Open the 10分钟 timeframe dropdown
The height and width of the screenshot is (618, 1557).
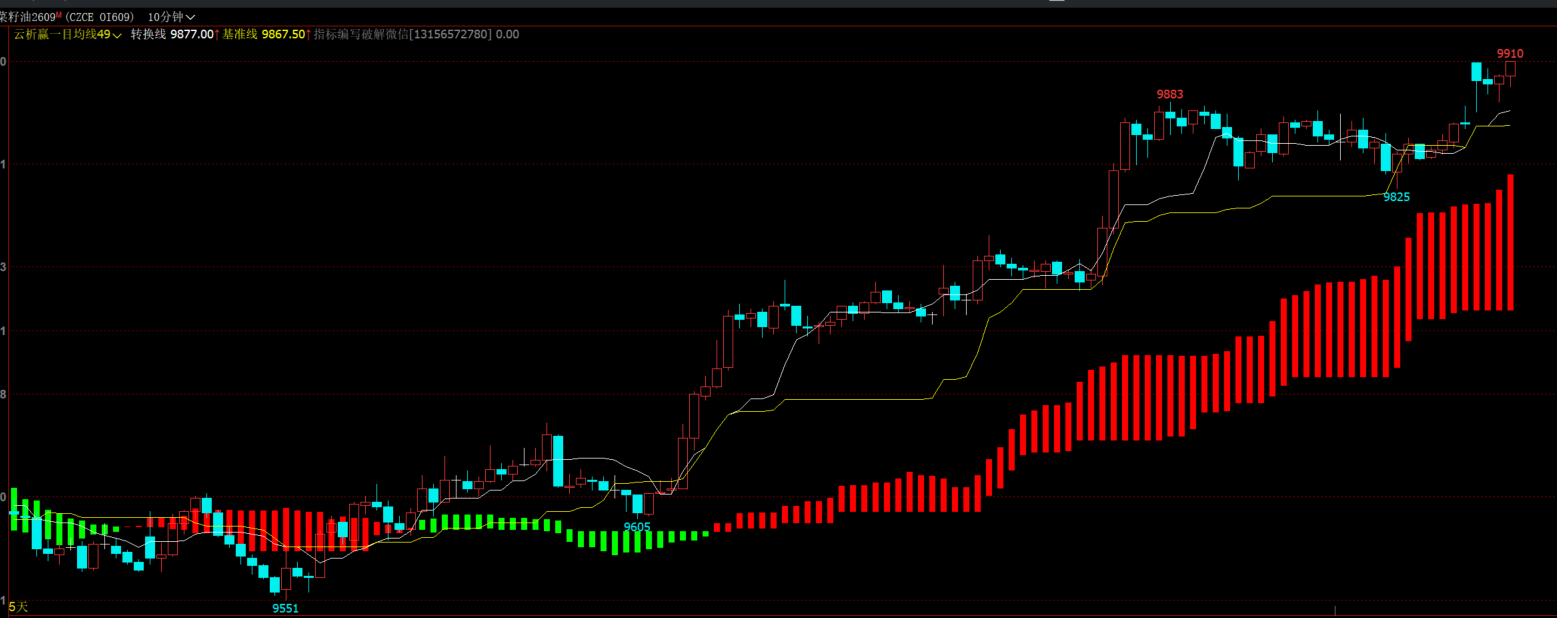click(x=171, y=17)
